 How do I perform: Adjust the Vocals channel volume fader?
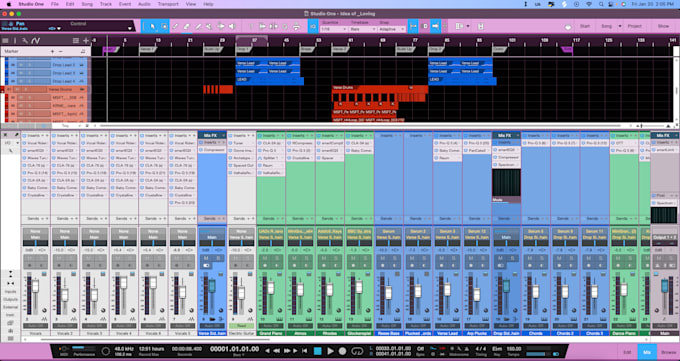pyautogui.click(x=36, y=286)
